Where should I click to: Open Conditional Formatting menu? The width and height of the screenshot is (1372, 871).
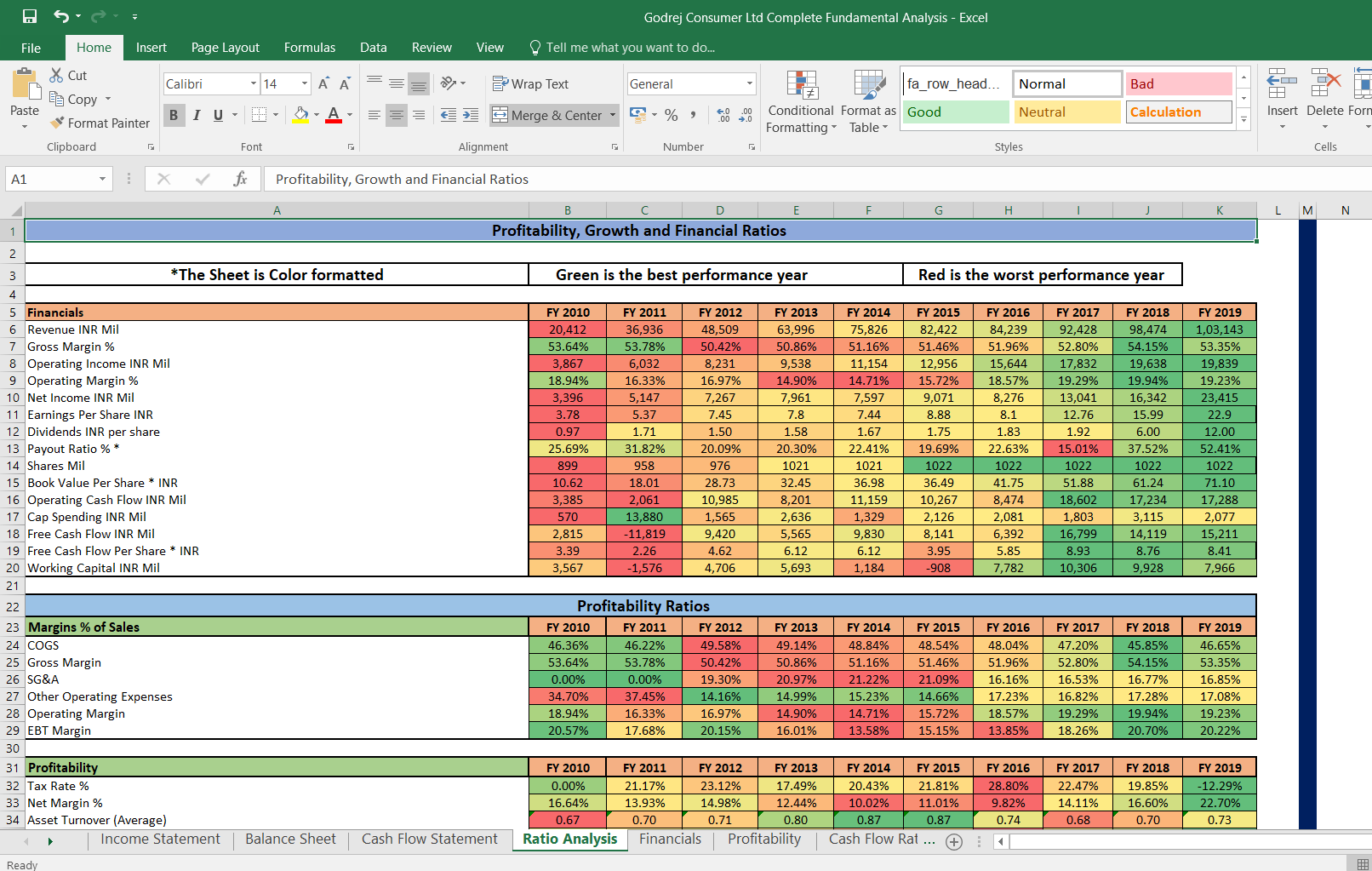pos(800,102)
